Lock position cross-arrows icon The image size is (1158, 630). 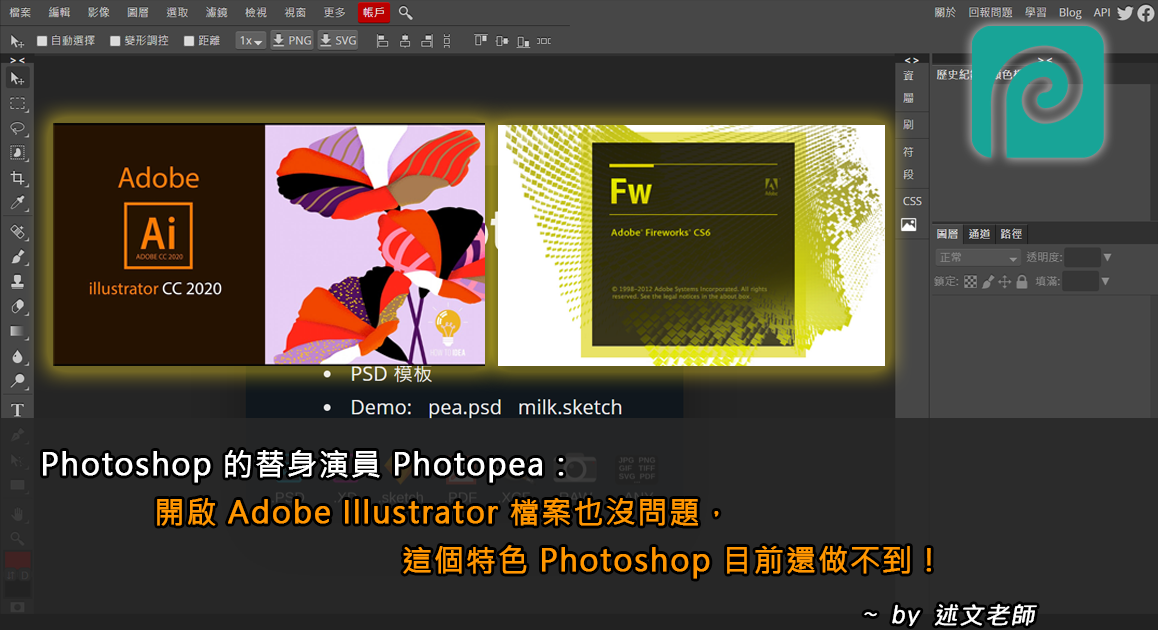[x=1004, y=281]
